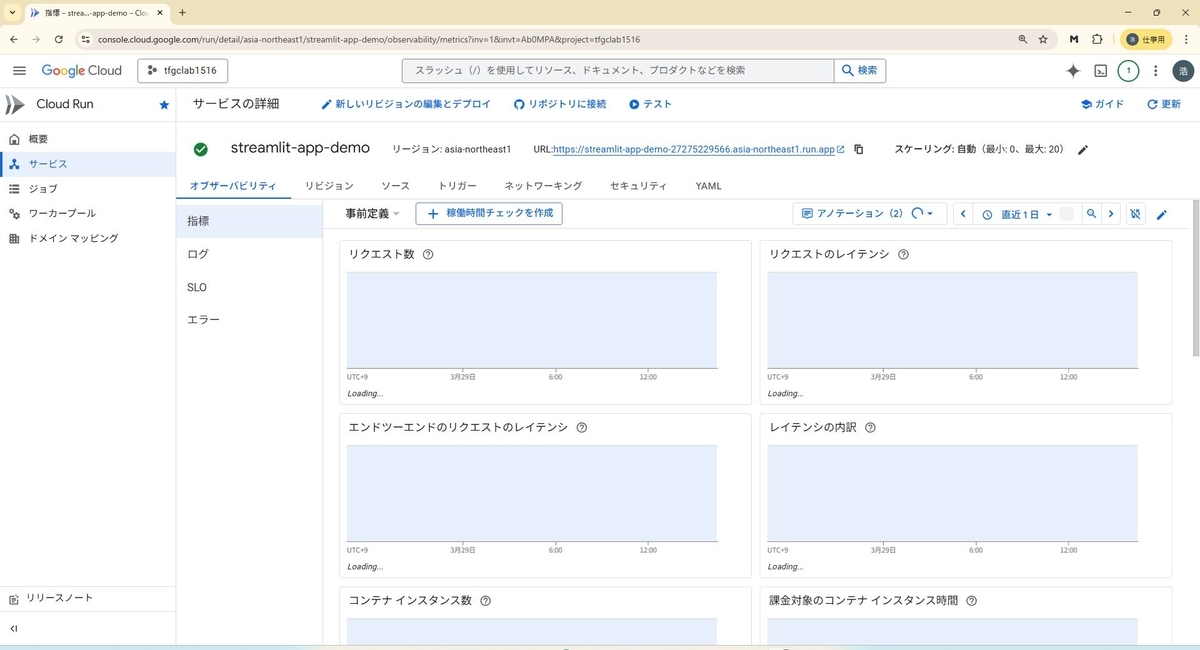1200x650 pixels.
Task: Toggle the auto-refresh off icon
Action: click(1135, 214)
